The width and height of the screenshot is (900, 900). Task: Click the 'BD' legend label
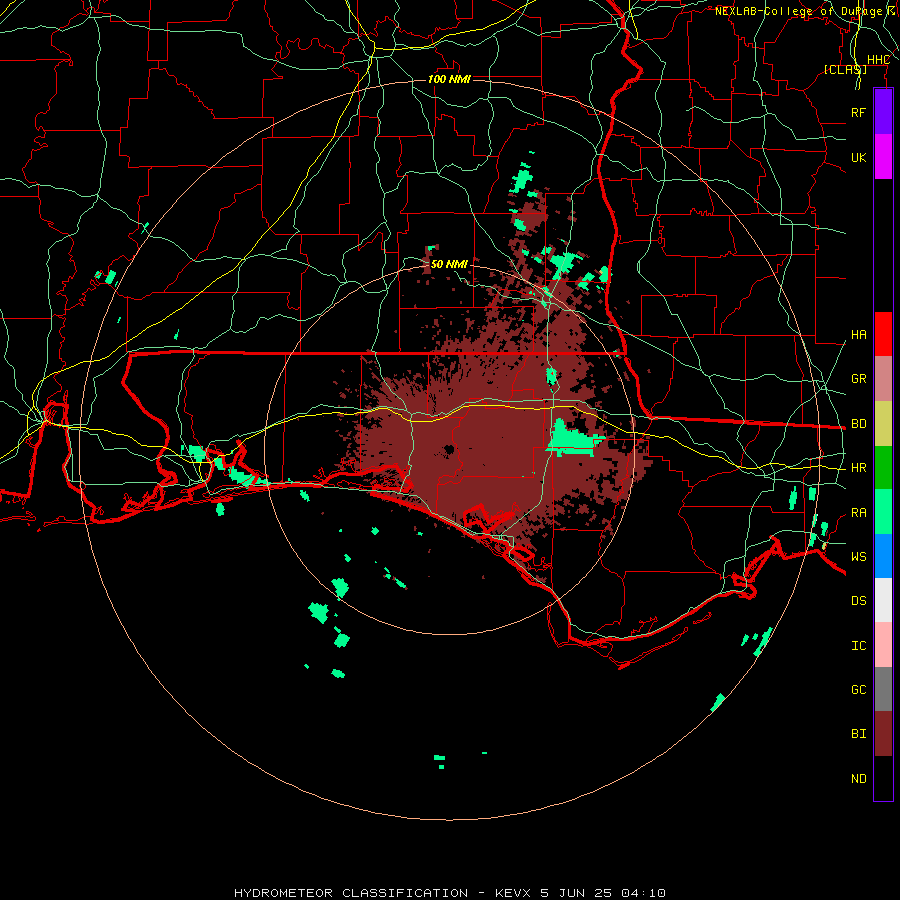coord(858,424)
